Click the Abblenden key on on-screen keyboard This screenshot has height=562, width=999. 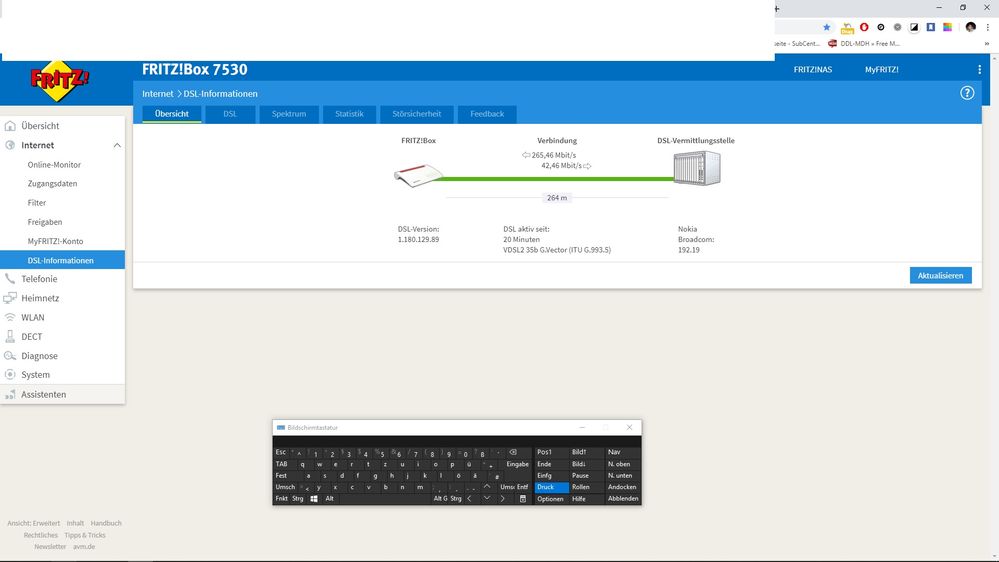click(x=622, y=499)
